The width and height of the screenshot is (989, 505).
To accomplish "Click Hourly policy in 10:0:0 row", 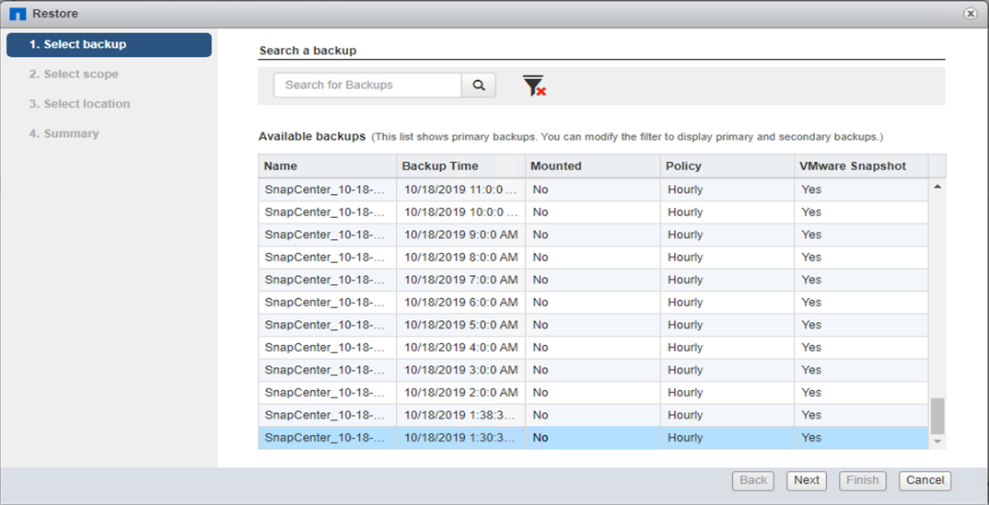I will pos(685,212).
